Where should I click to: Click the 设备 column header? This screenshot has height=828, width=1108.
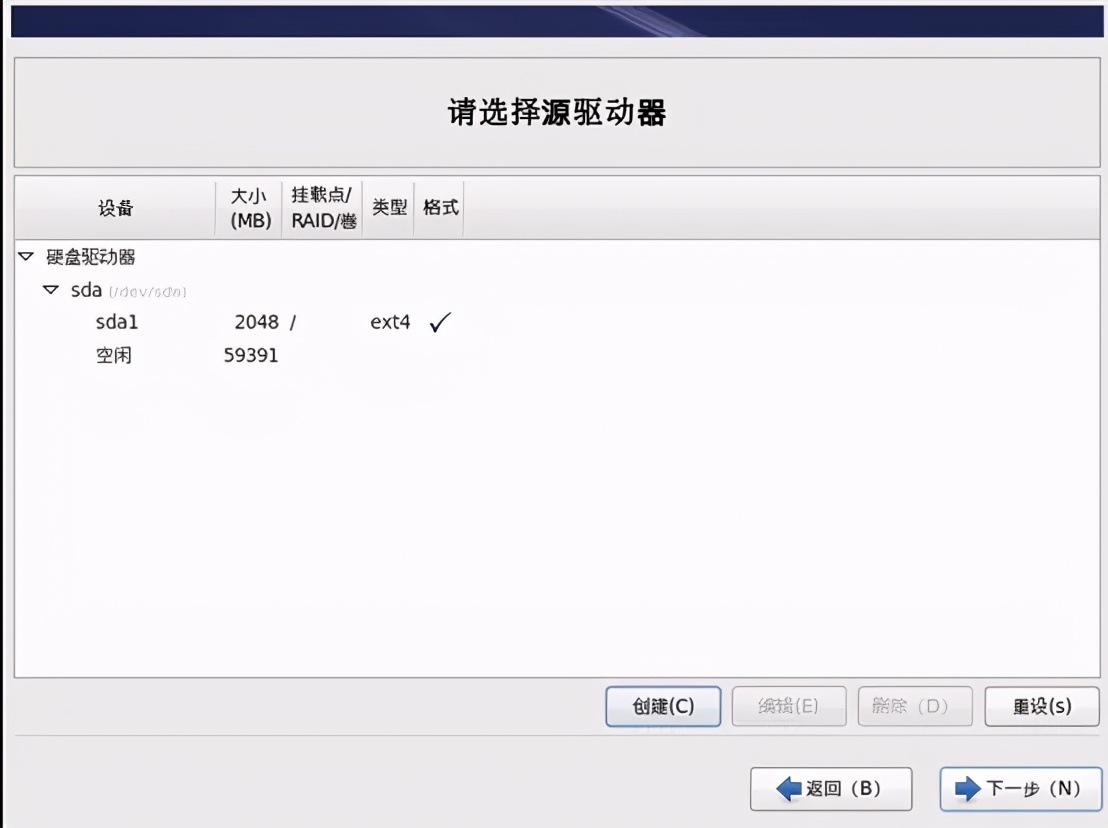(x=115, y=208)
